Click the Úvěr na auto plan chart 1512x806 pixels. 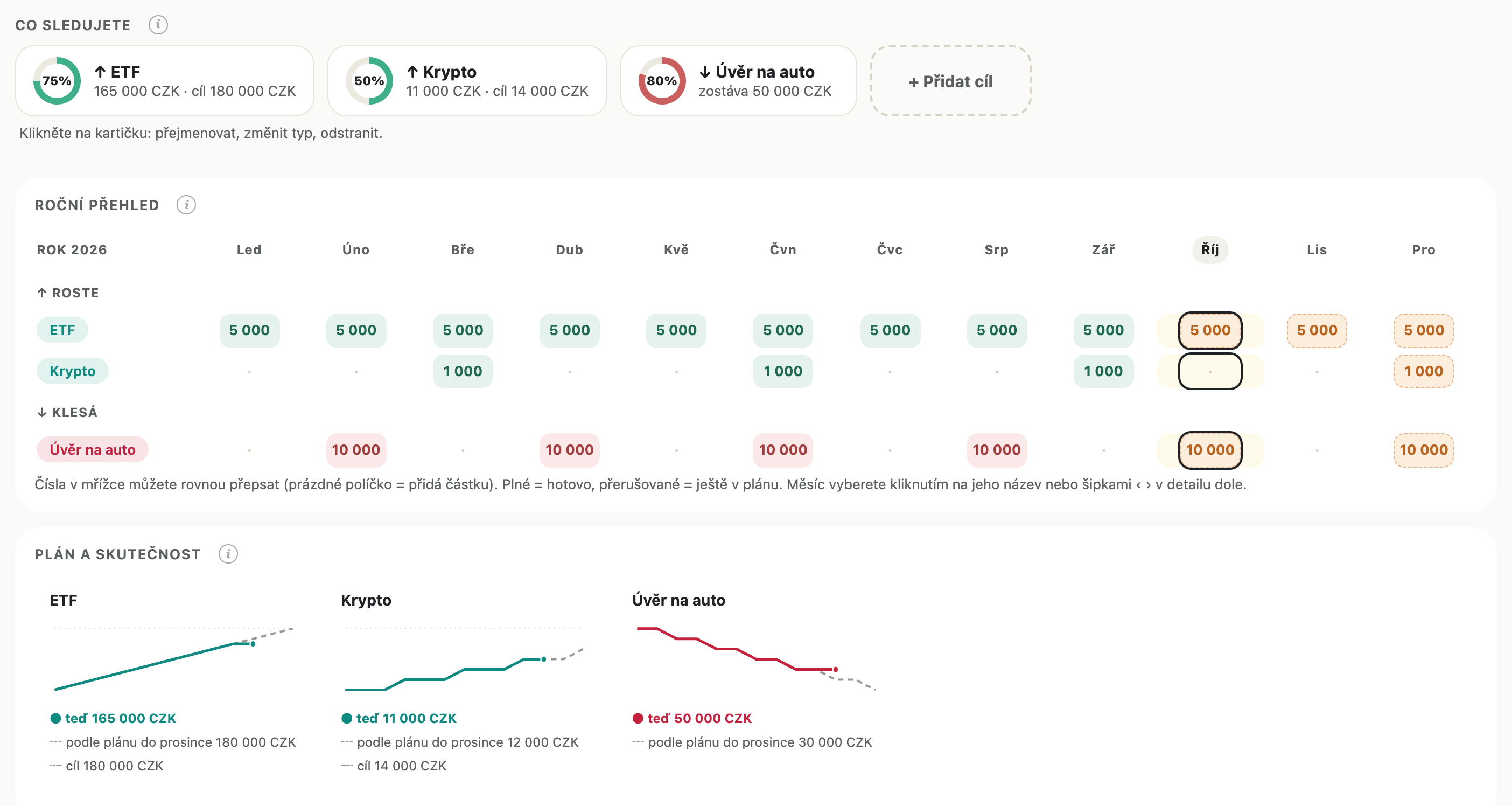755,658
